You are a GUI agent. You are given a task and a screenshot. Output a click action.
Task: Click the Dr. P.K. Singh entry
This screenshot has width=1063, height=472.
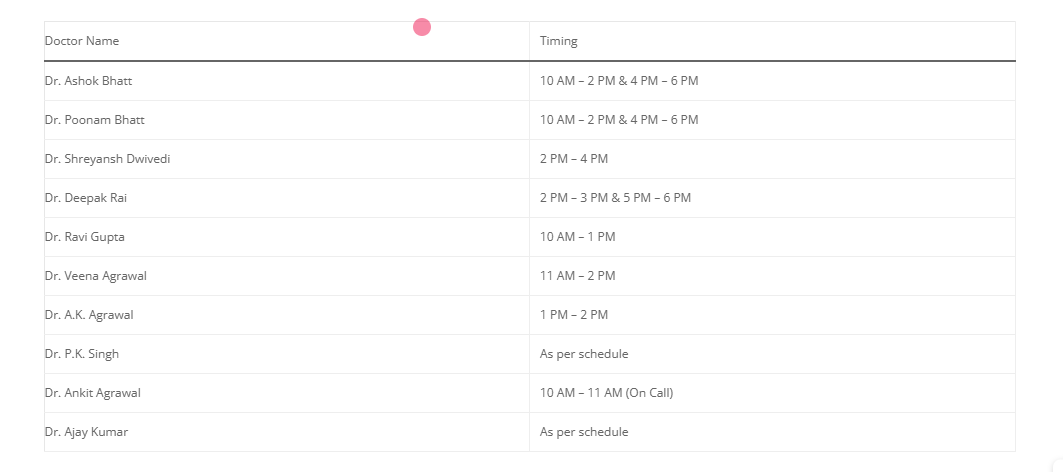(81, 353)
